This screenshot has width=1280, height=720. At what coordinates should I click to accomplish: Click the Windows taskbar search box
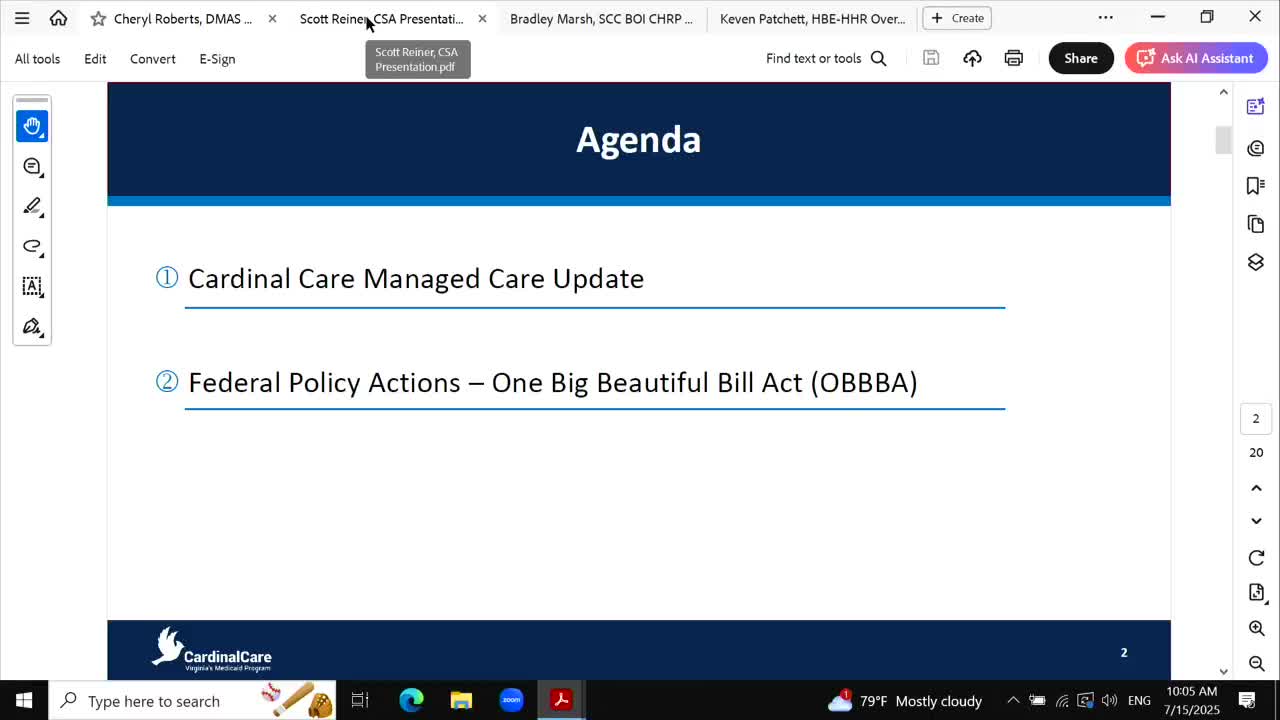coord(154,701)
